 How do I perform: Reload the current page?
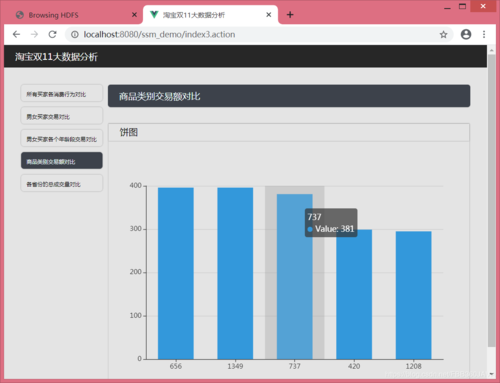pyautogui.click(x=52, y=34)
